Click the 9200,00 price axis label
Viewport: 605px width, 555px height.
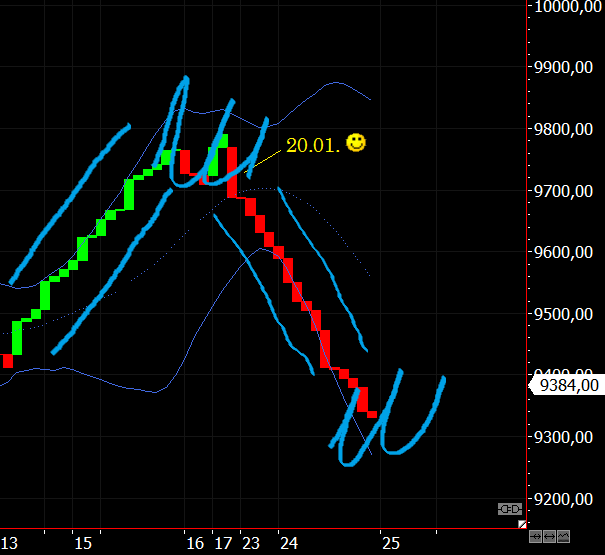pos(564,499)
